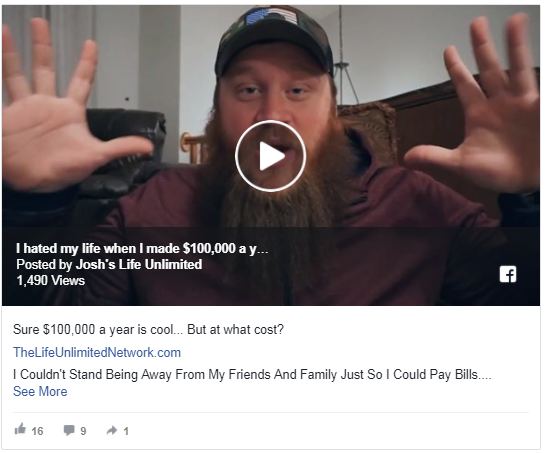Click the video title 'I hated my life...'
546x453 pixels.
[142, 248]
